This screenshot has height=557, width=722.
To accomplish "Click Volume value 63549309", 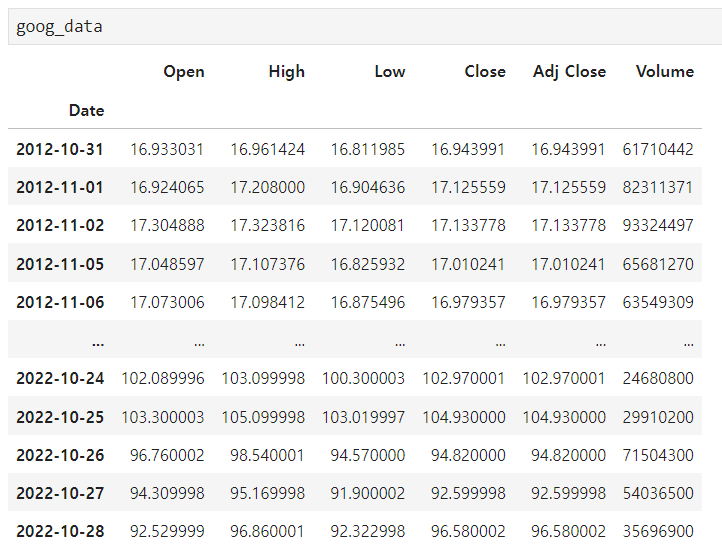I will click(658, 302).
